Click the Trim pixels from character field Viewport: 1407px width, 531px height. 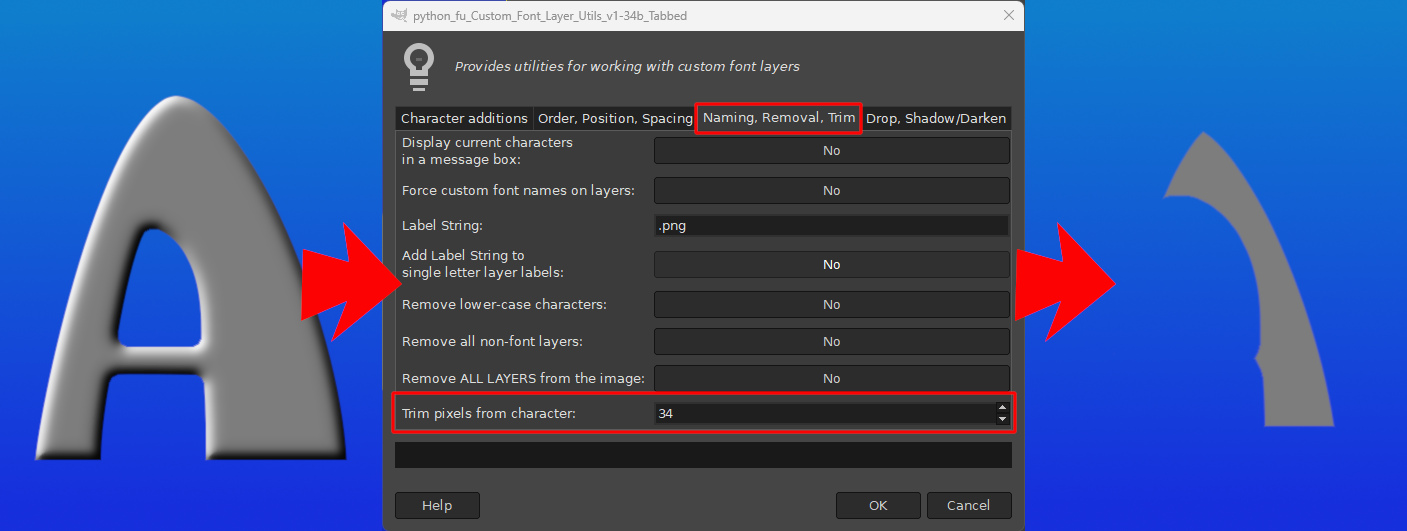click(x=824, y=413)
